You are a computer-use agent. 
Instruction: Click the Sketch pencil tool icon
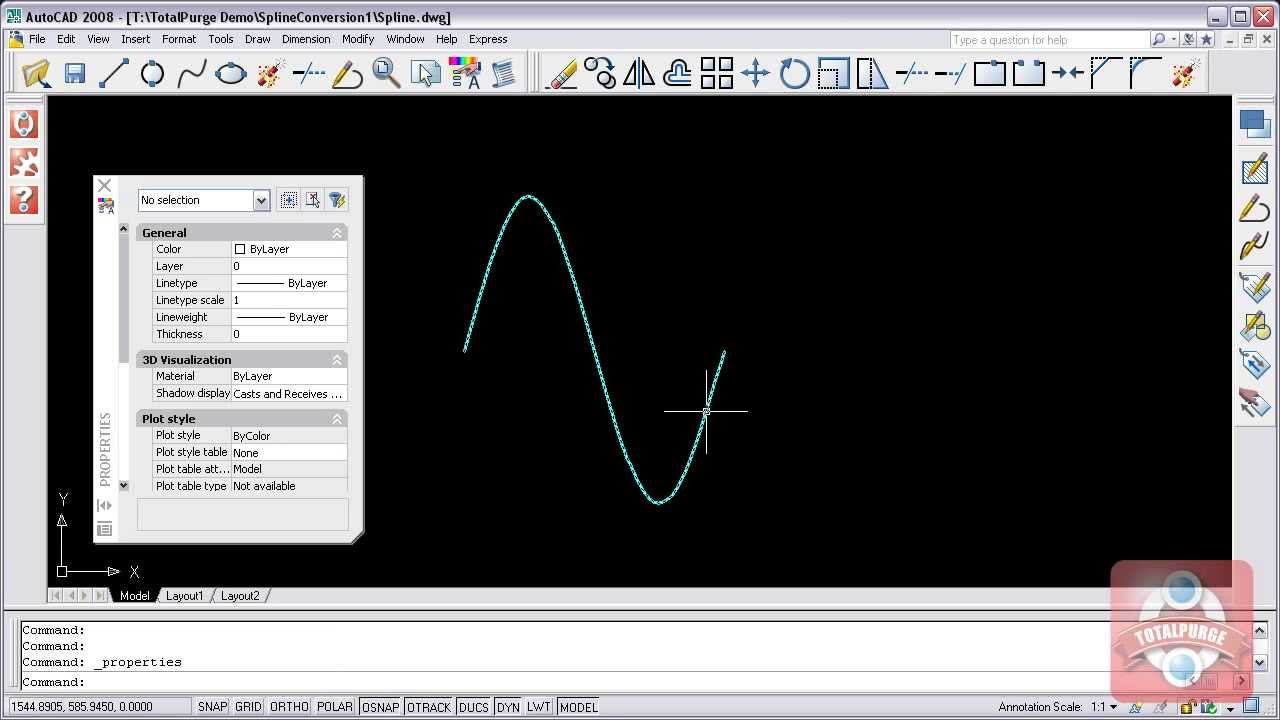[x=347, y=73]
